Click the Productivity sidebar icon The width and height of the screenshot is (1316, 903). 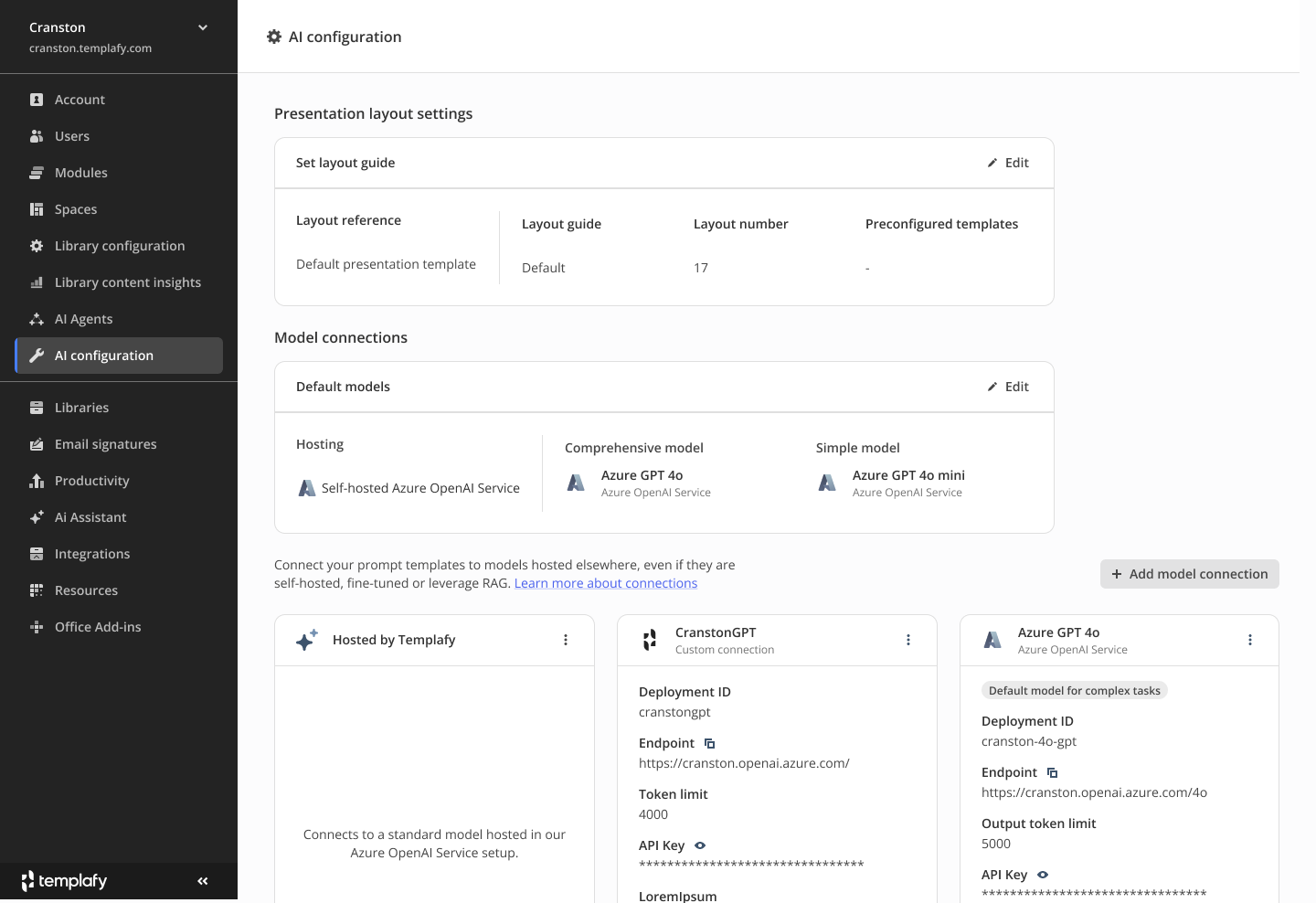(37, 481)
